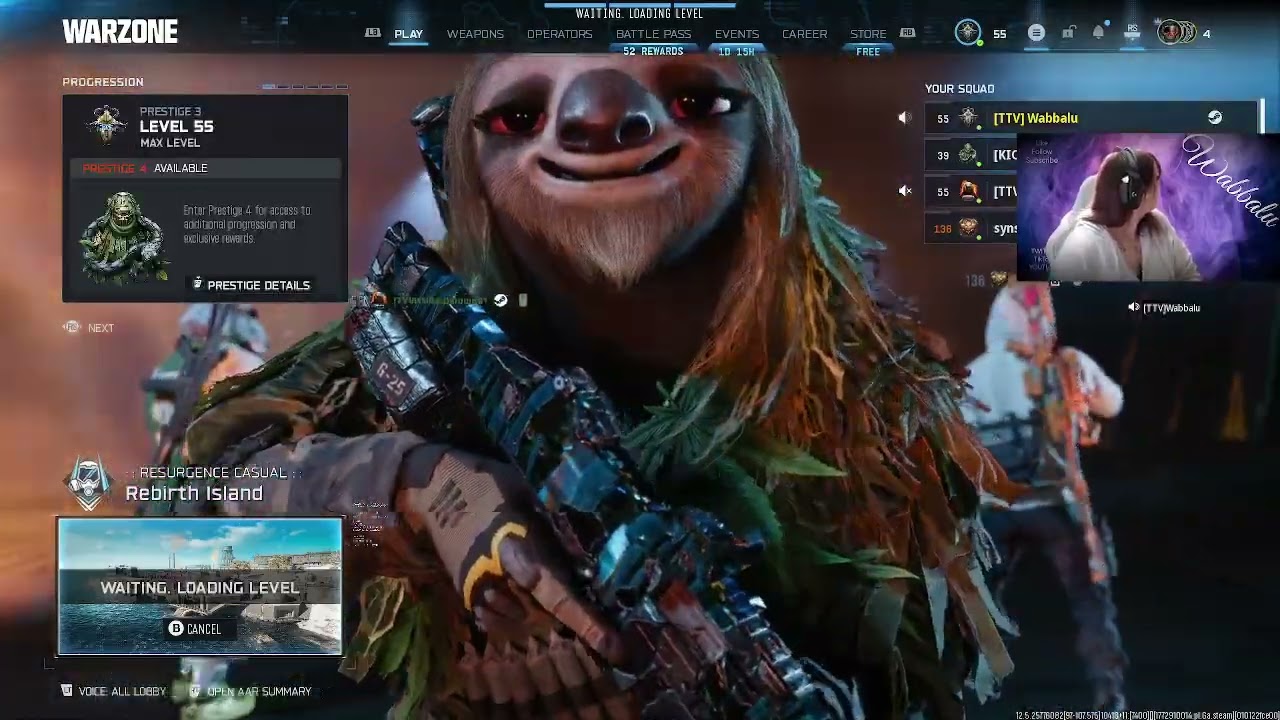Click the Progression heading

pos(103,82)
